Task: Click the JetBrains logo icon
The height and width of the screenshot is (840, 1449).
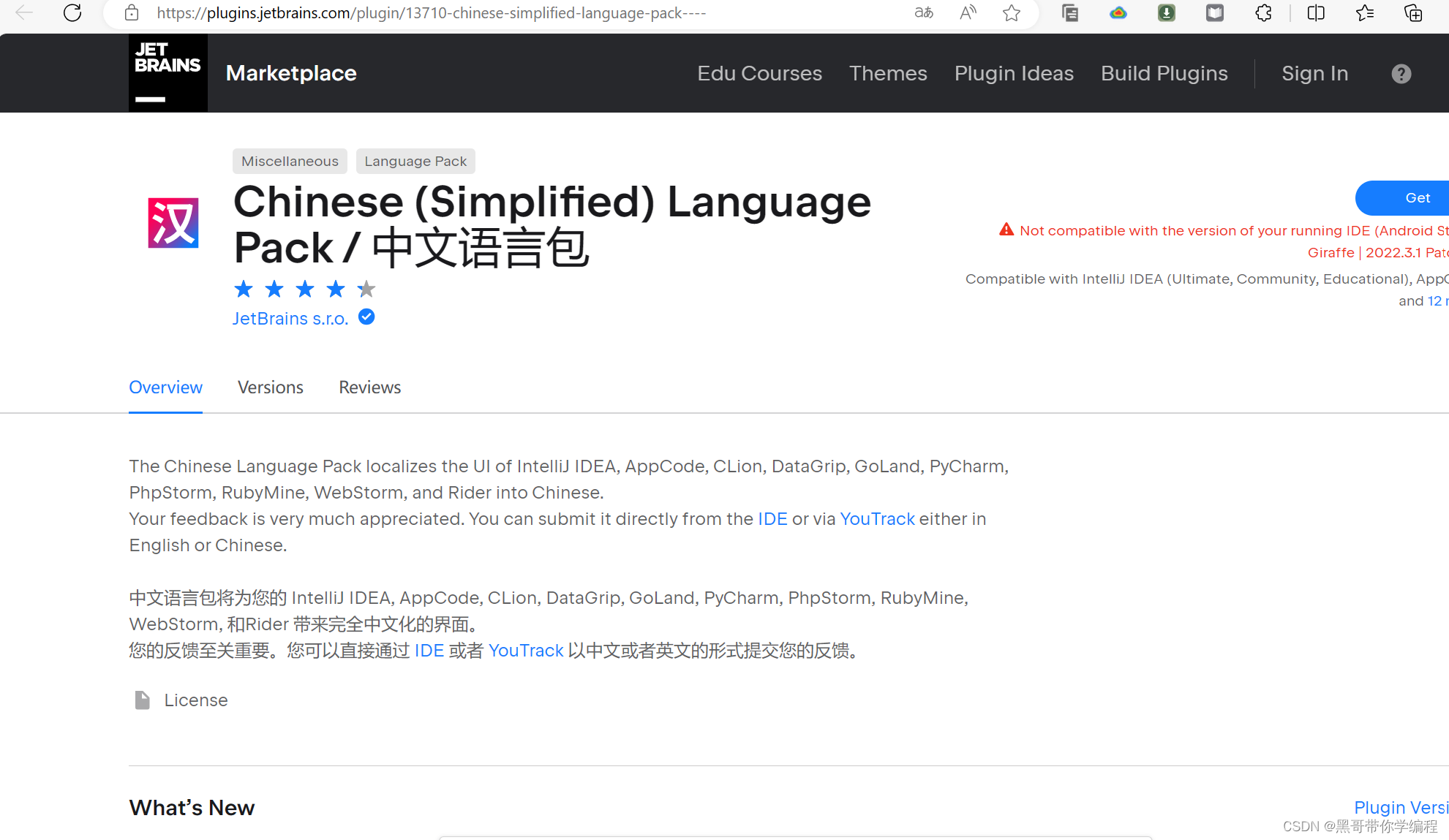Action: (x=168, y=73)
